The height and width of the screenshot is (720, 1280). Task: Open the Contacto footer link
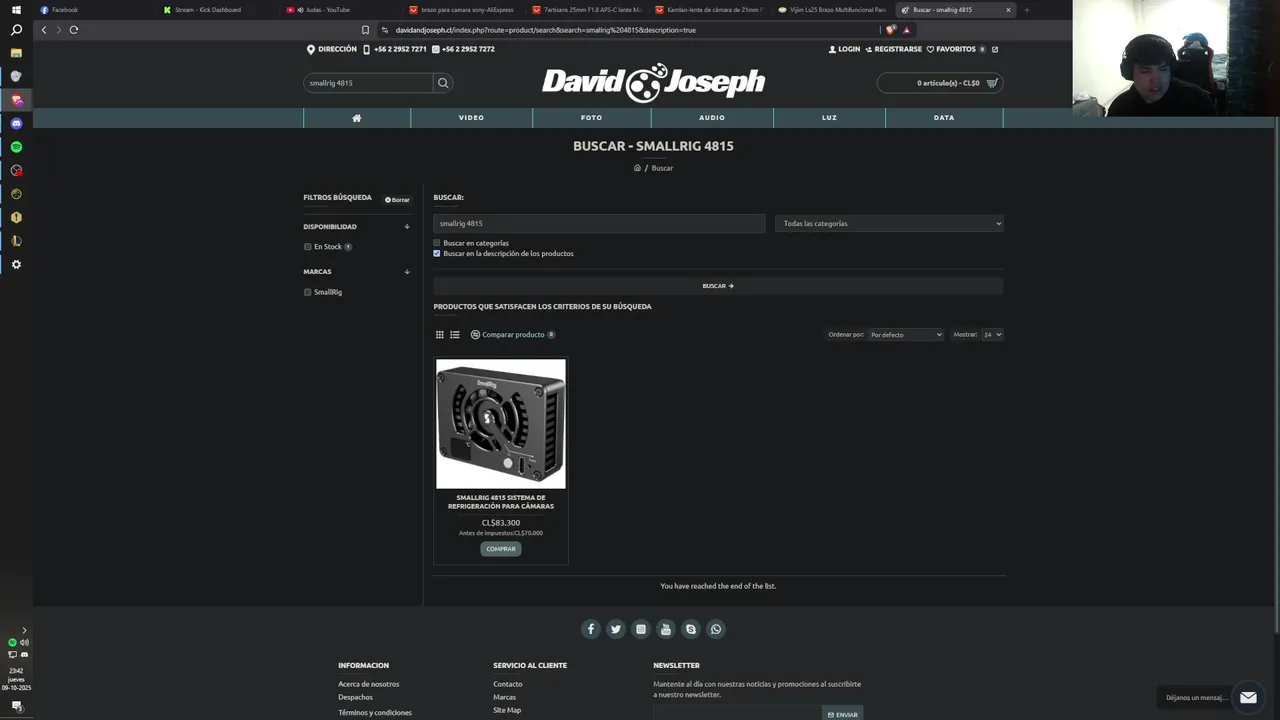[x=508, y=684]
